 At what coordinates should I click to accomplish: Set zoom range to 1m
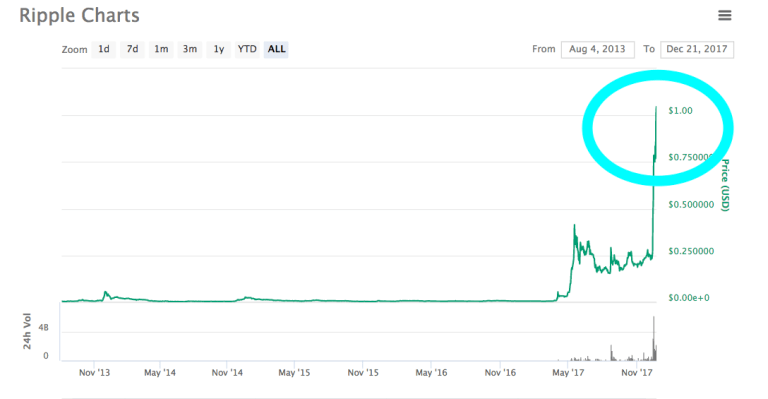pyautogui.click(x=161, y=49)
